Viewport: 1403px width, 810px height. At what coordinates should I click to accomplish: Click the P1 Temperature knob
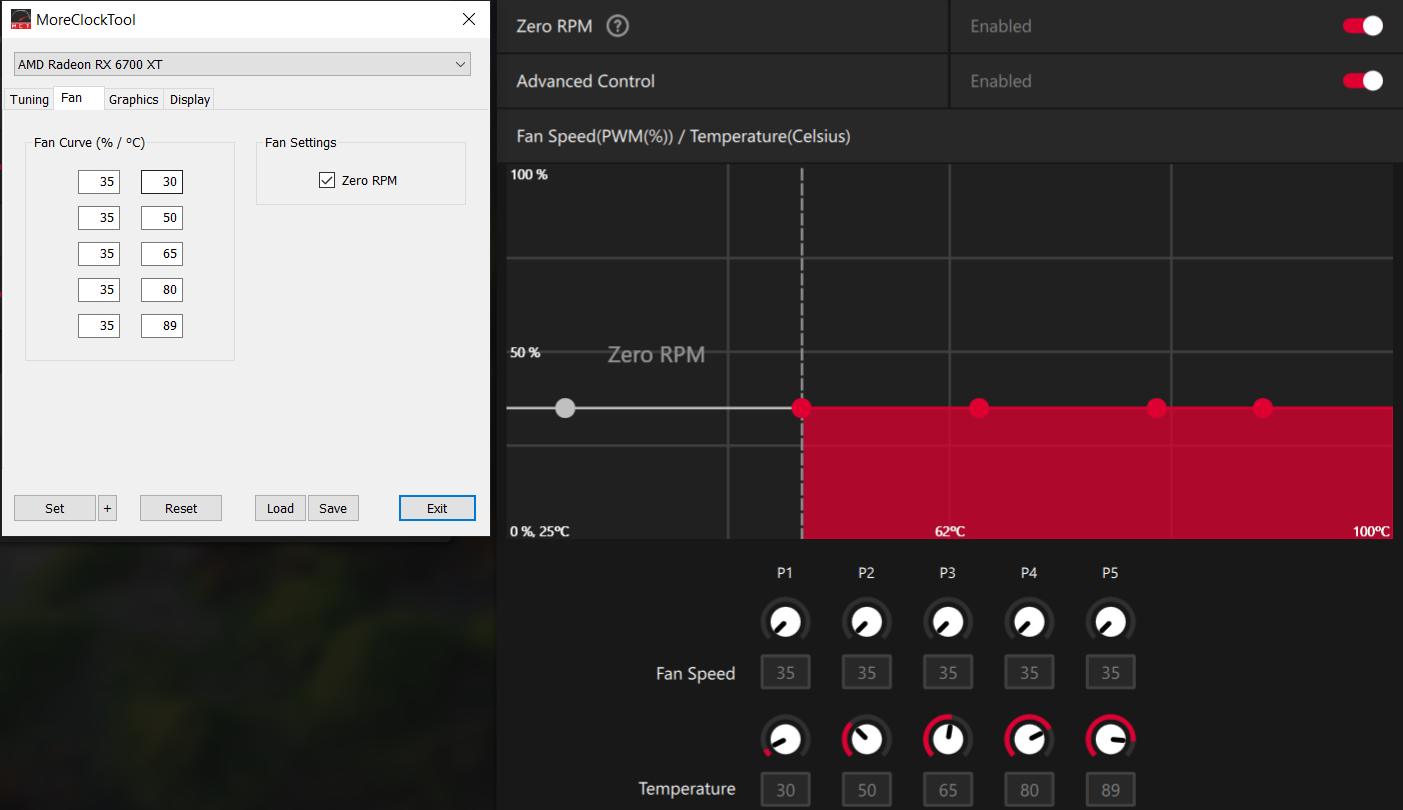[x=785, y=739]
